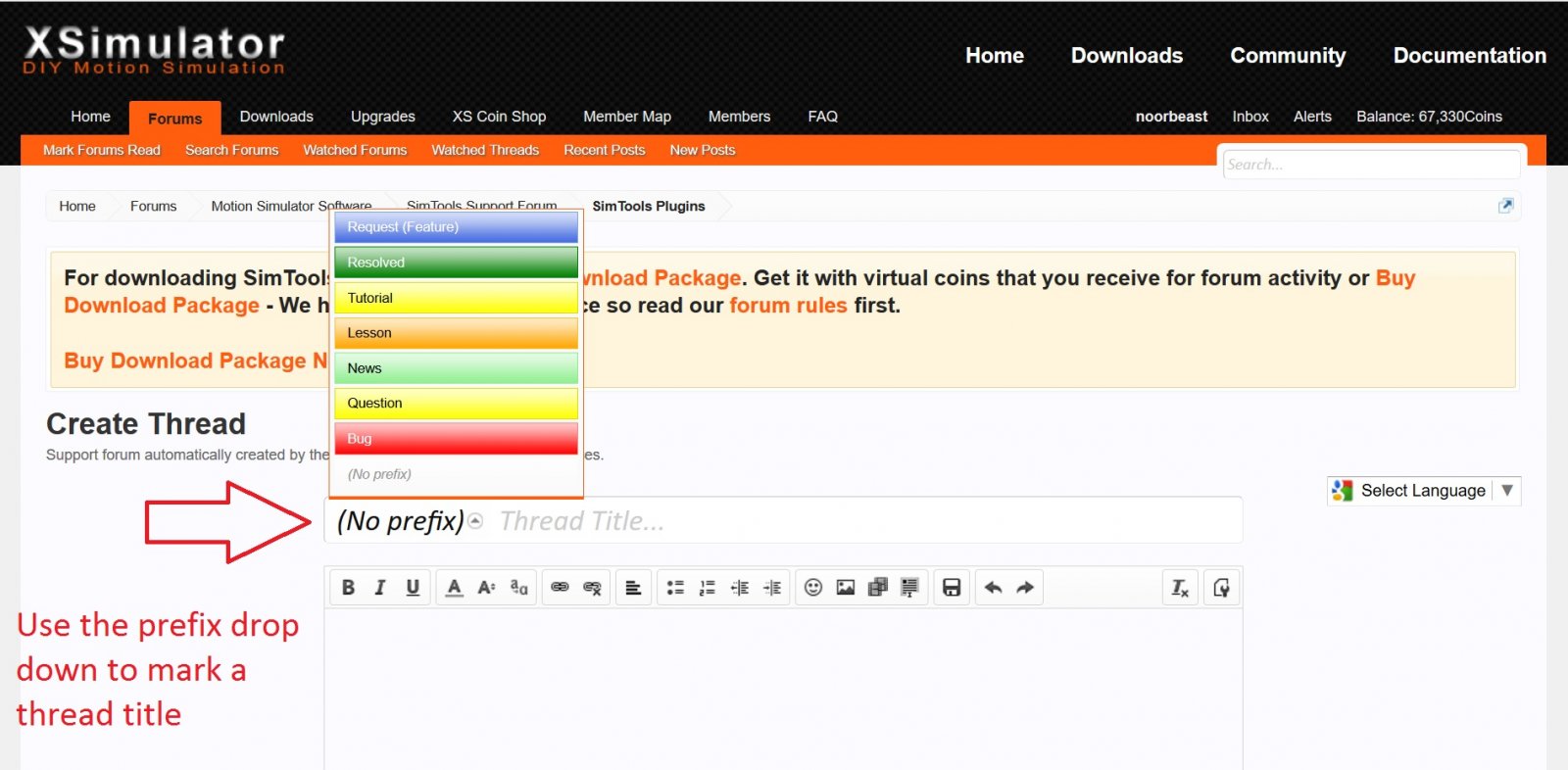This screenshot has height=770, width=1568.
Task: Click Mark Forums Read link
Action: pyautogui.click(x=101, y=150)
